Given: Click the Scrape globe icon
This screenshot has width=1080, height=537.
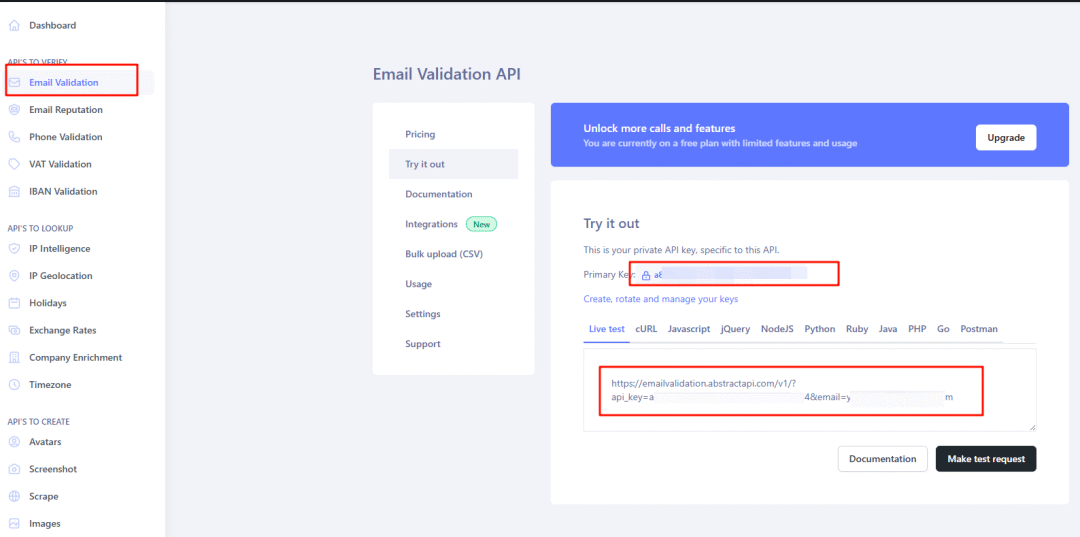Looking at the screenshot, I should [14, 496].
